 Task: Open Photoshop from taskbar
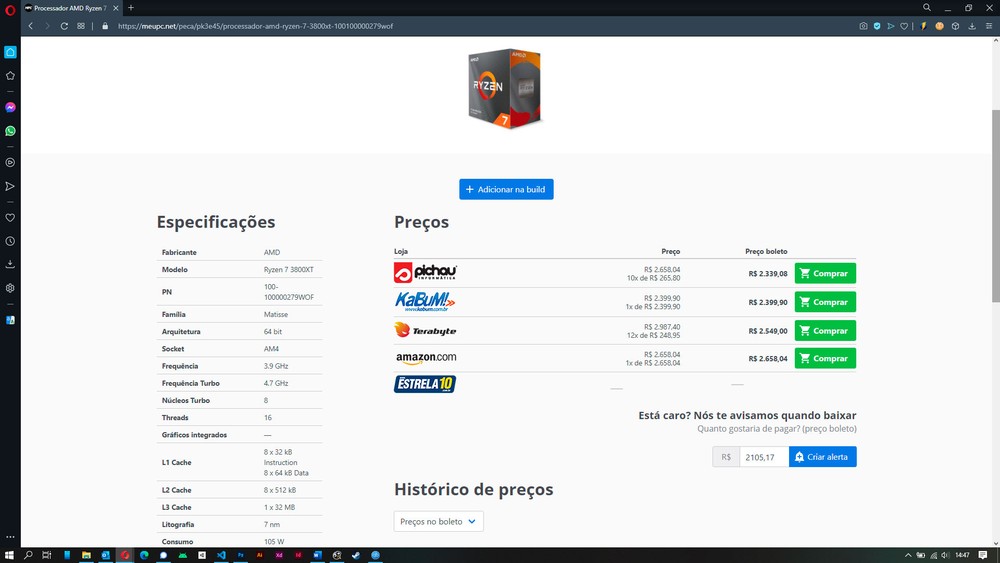click(240, 555)
